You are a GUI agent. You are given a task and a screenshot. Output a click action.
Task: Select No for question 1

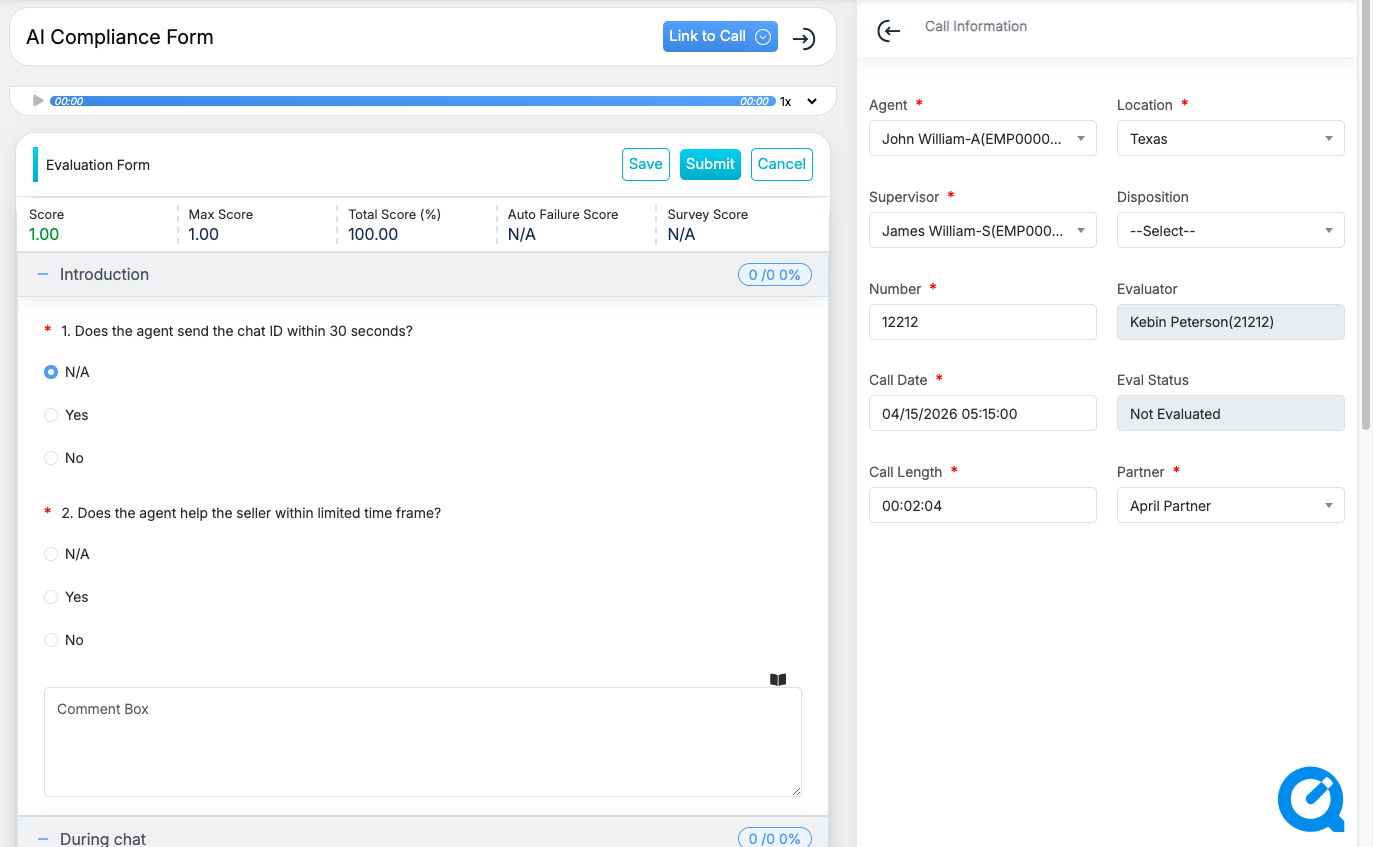[51, 458]
